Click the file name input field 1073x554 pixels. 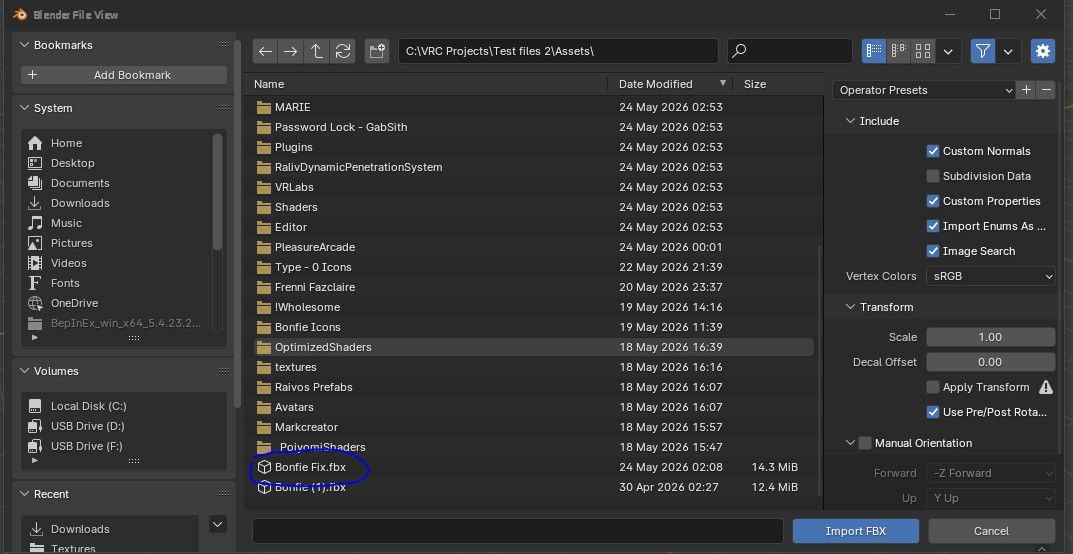pos(517,531)
